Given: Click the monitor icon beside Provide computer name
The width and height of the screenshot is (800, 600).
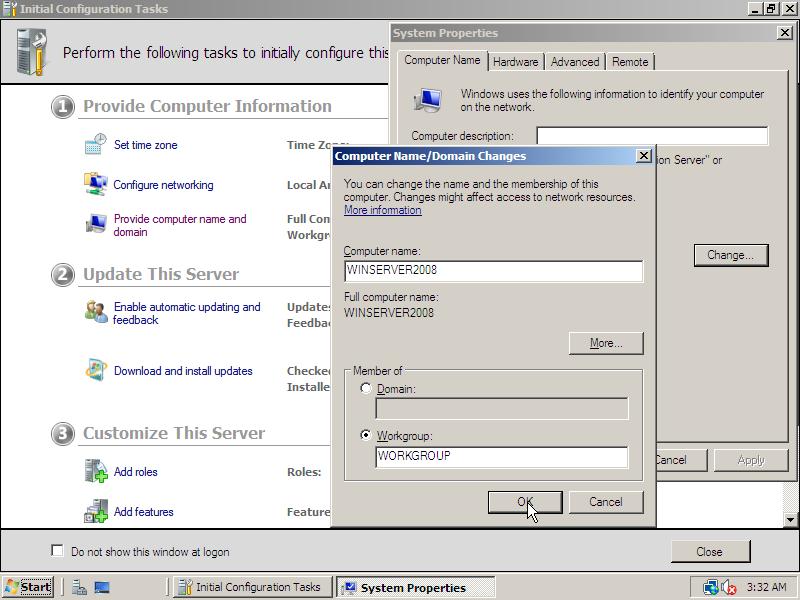Looking at the screenshot, I should [x=95, y=223].
